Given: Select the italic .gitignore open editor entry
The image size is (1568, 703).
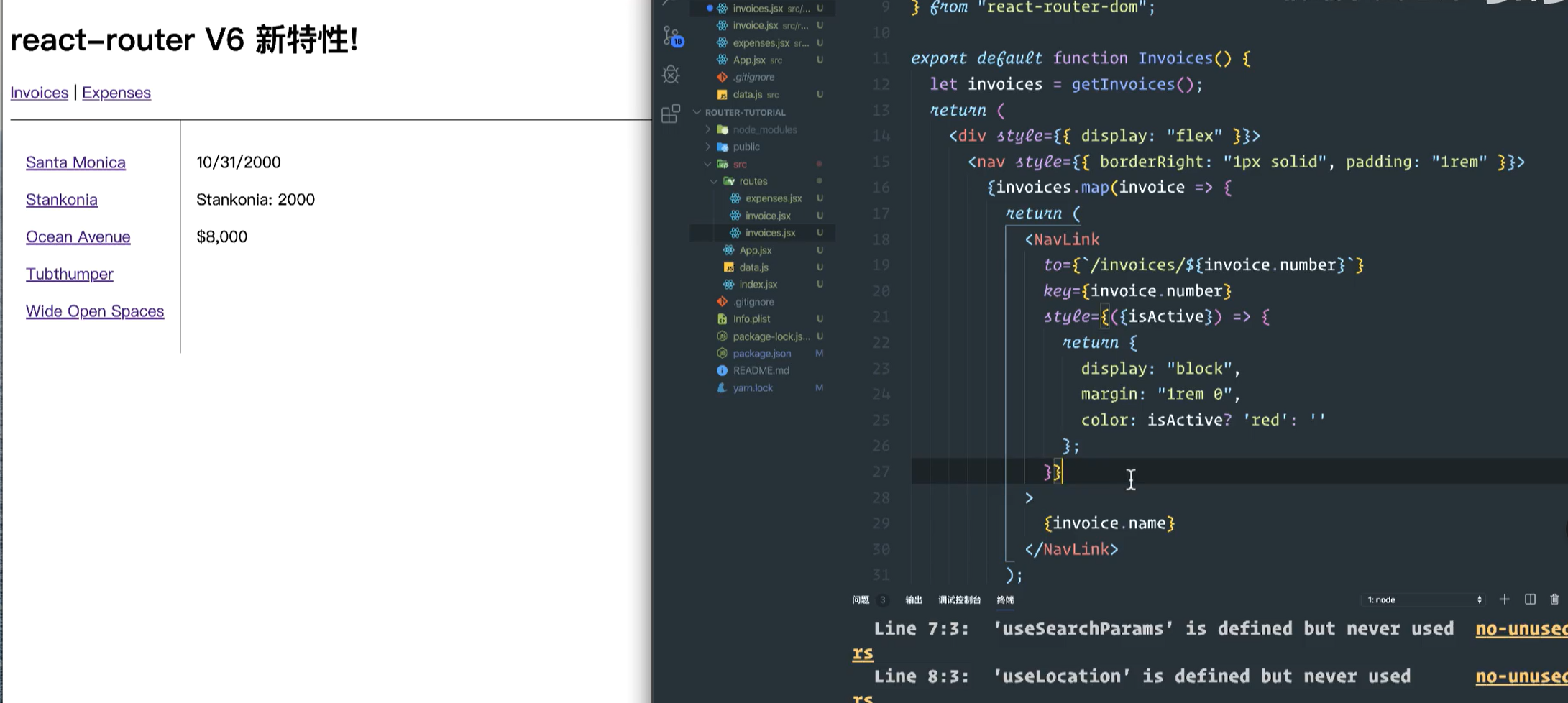Looking at the screenshot, I should click(762, 78).
